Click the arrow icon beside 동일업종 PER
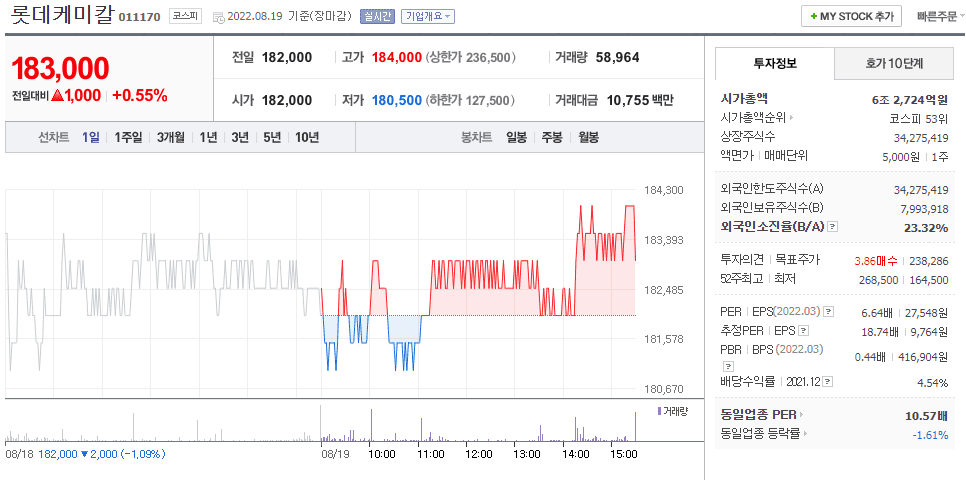966x480 pixels. coord(803,415)
